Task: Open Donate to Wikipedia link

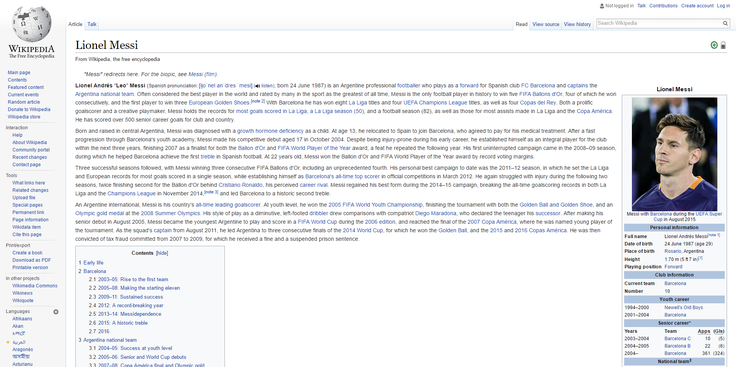Action: tap(29, 109)
